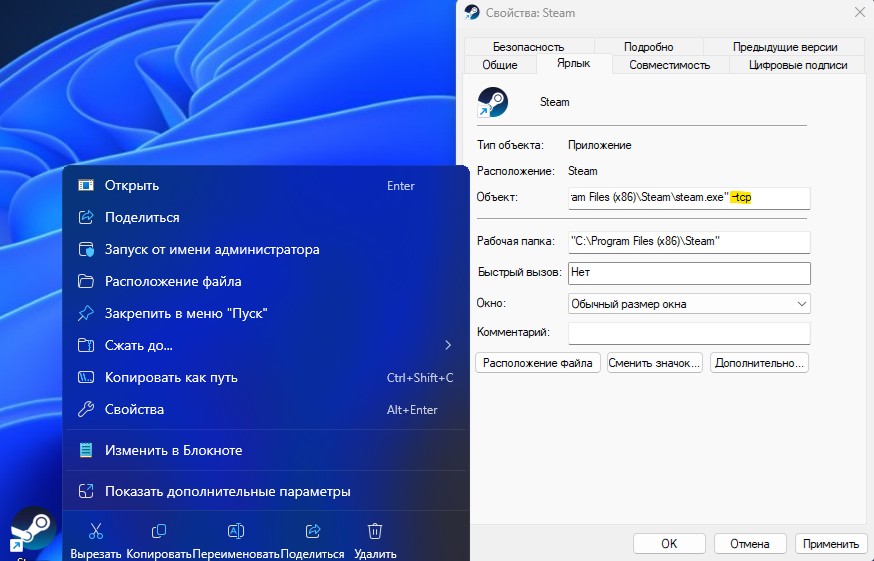Open the Окно dropdown list
874x561 pixels.
[689, 304]
